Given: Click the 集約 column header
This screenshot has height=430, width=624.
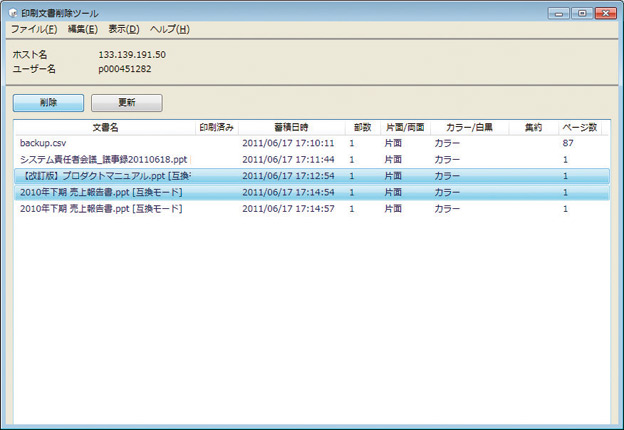Looking at the screenshot, I should point(532,128).
